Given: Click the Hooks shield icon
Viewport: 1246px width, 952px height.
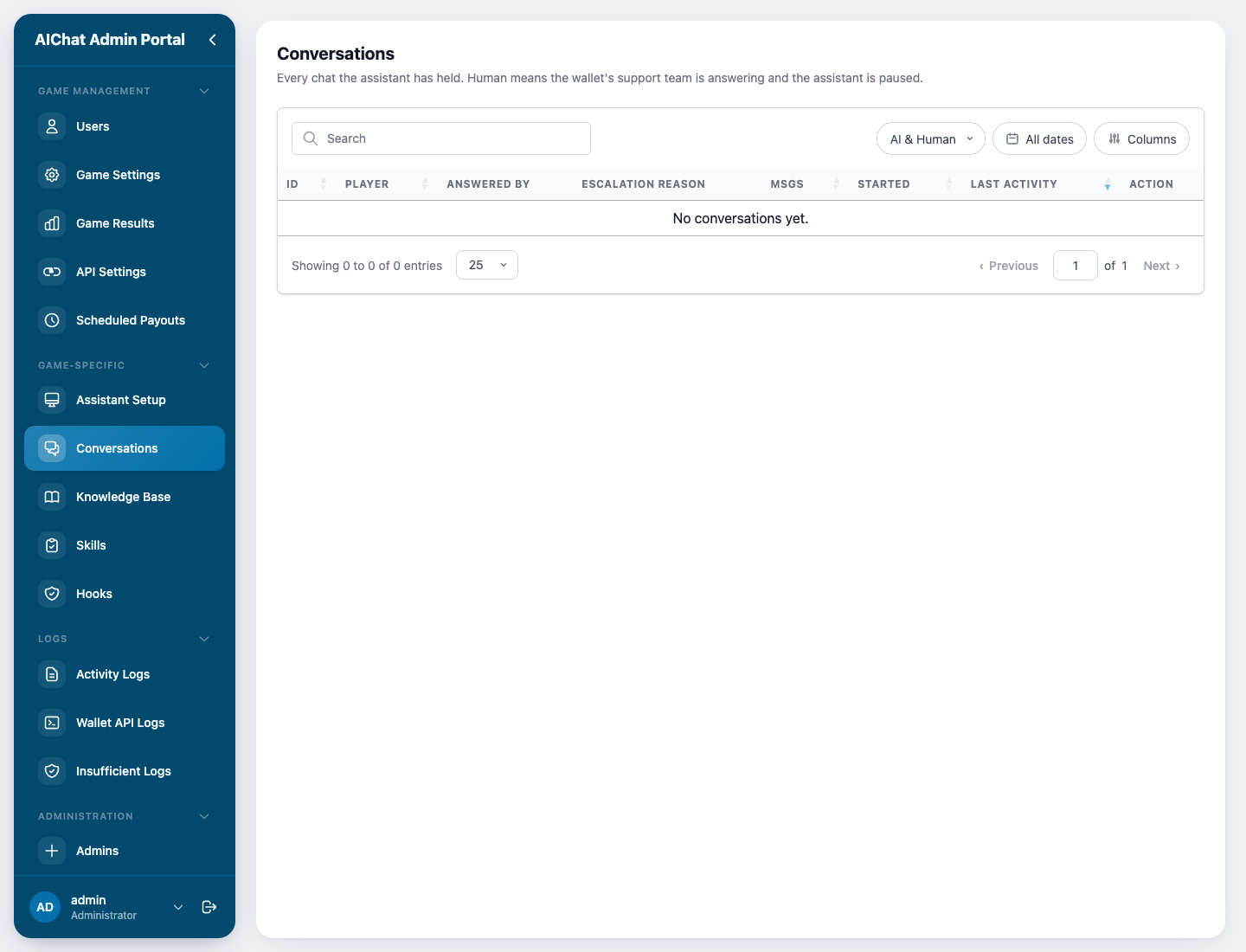Looking at the screenshot, I should point(52,594).
